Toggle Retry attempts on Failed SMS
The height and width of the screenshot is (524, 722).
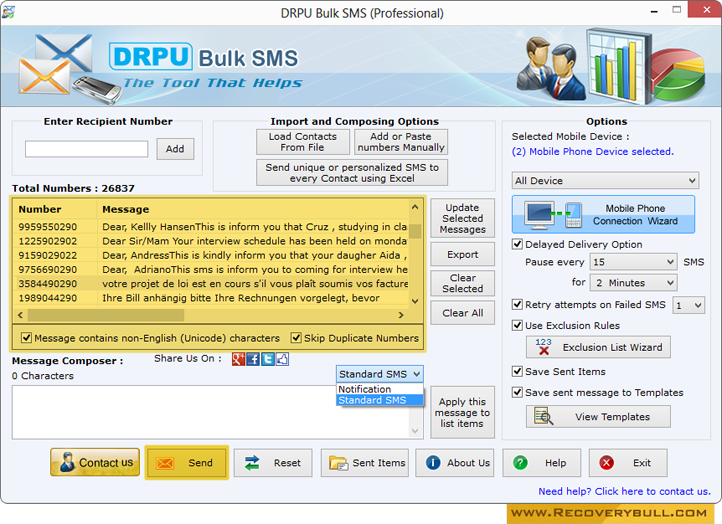pos(518,304)
